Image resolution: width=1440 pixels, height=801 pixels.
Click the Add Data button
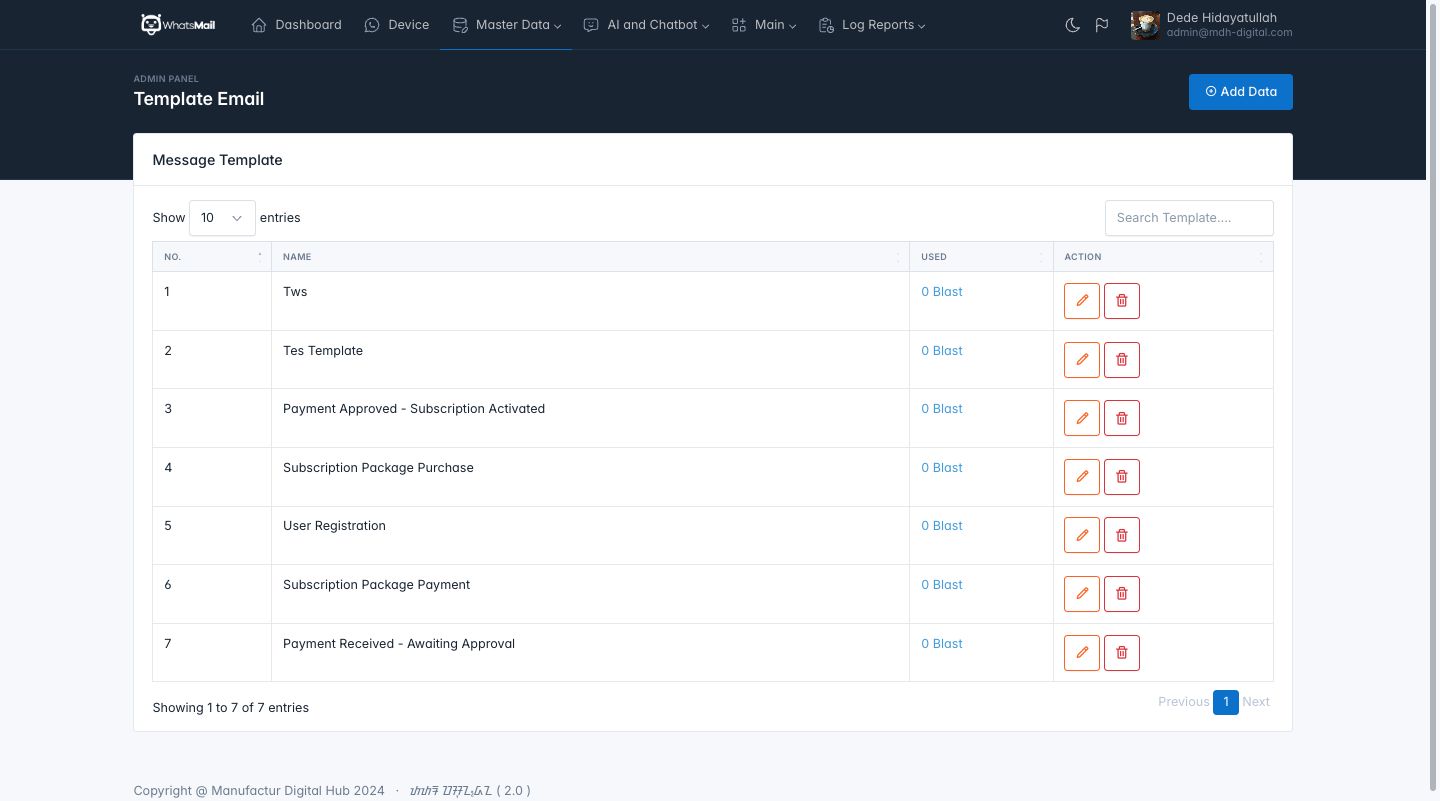pos(1240,92)
